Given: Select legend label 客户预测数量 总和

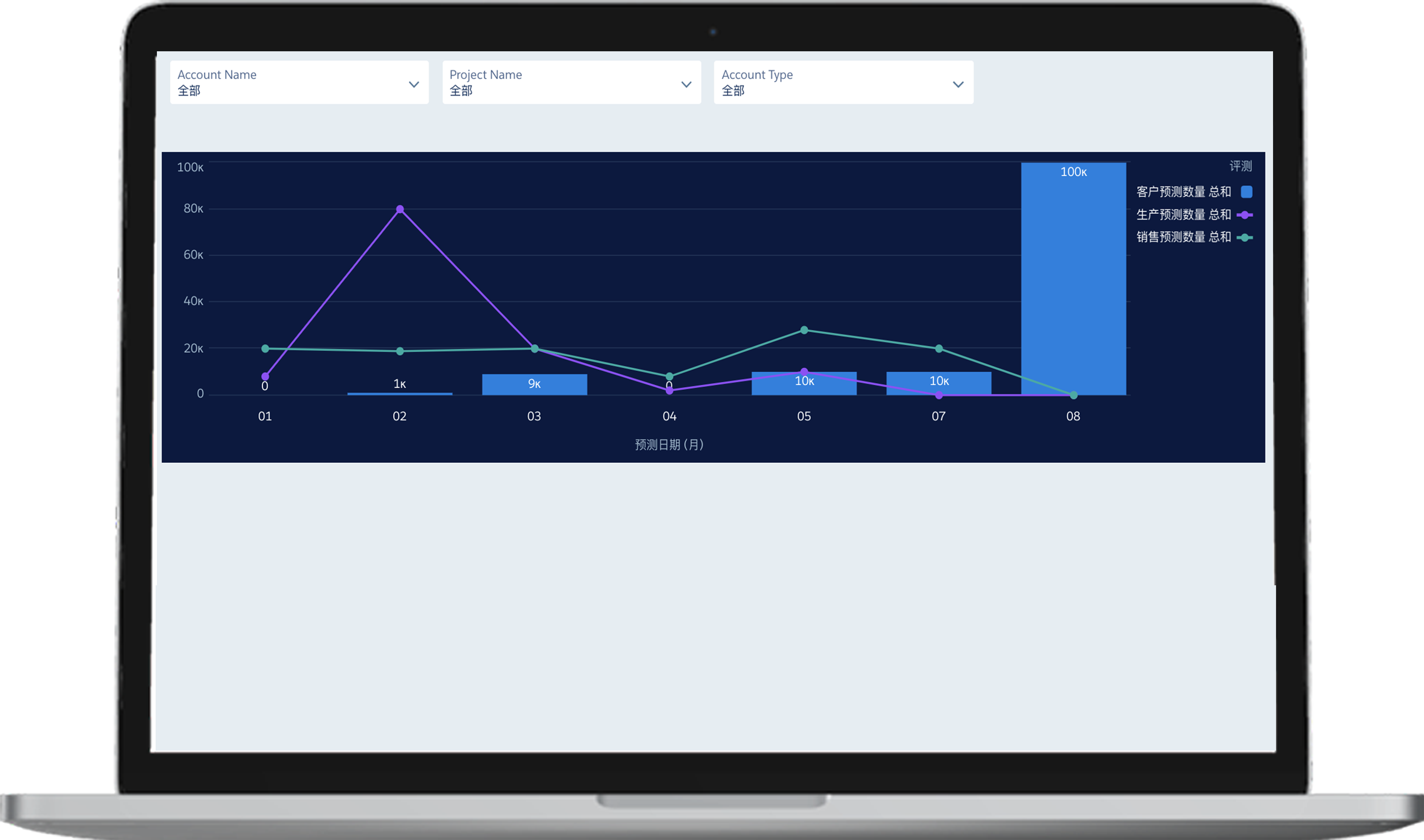Looking at the screenshot, I should tap(1184, 192).
